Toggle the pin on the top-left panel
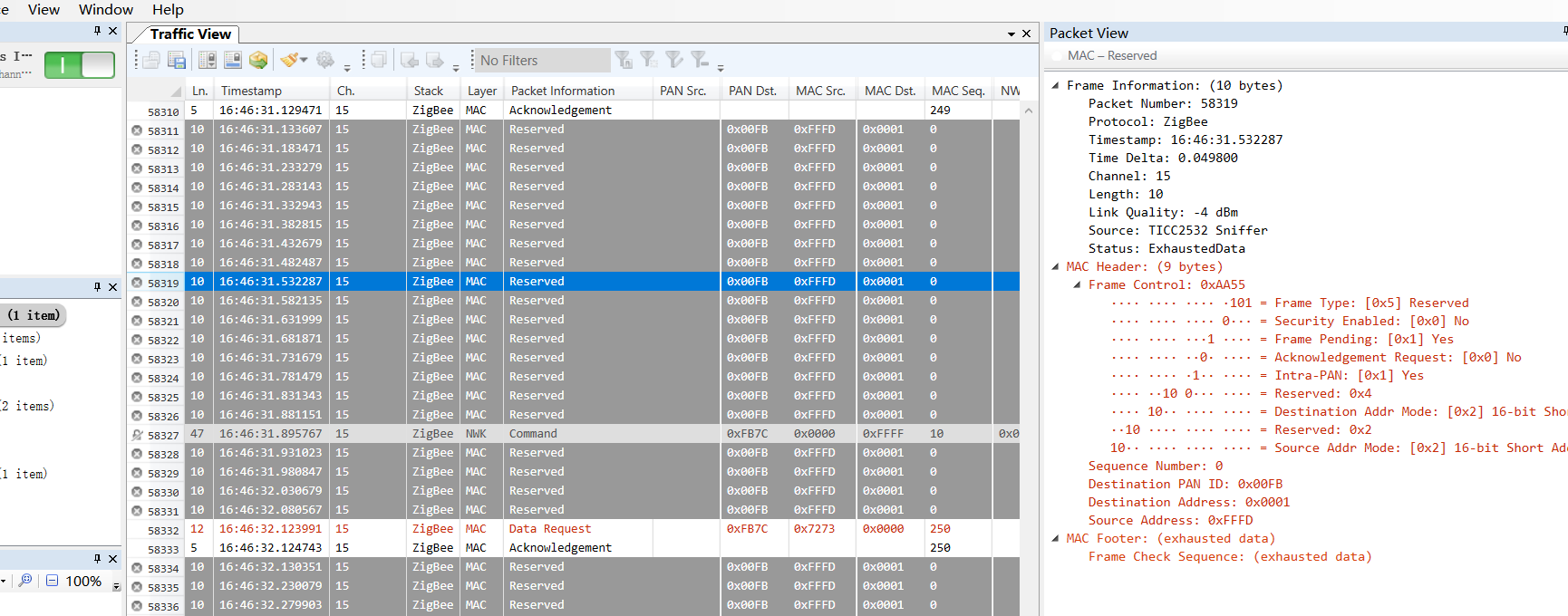Image resolution: width=1568 pixels, height=616 pixels. (98, 31)
